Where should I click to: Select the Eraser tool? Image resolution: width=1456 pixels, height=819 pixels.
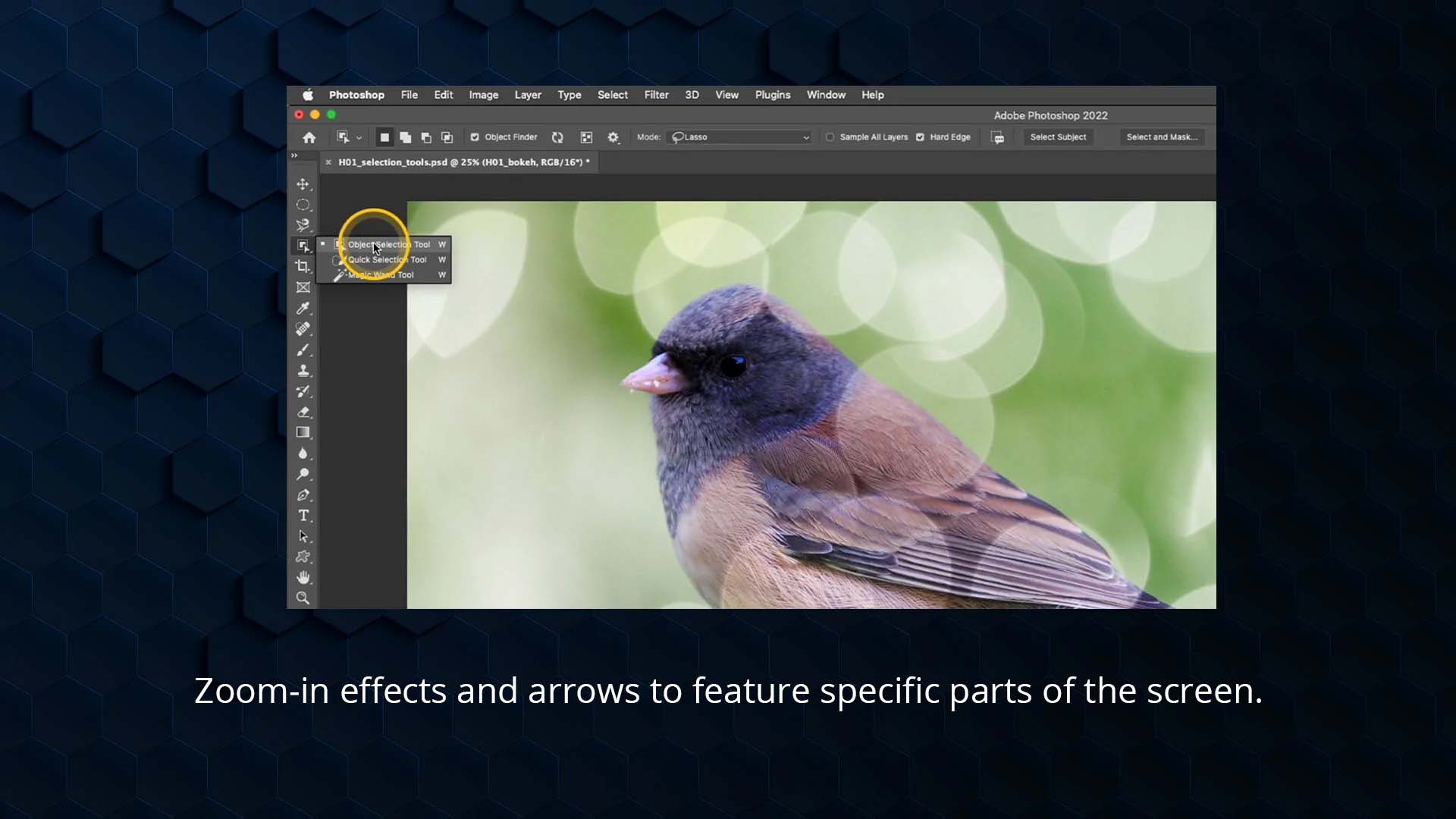click(303, 412)
